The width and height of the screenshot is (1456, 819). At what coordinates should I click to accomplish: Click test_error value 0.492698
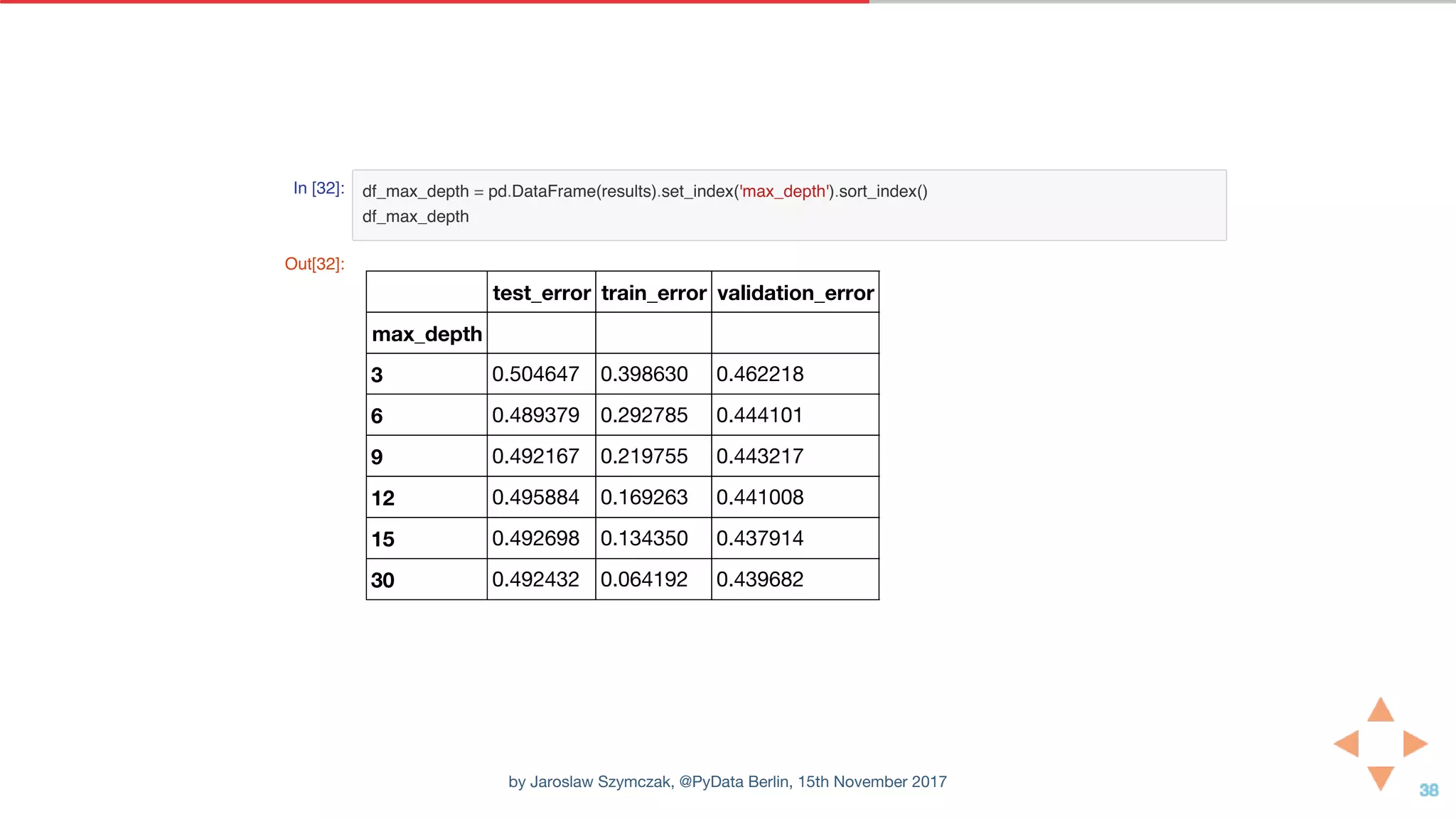click(535, 538)
